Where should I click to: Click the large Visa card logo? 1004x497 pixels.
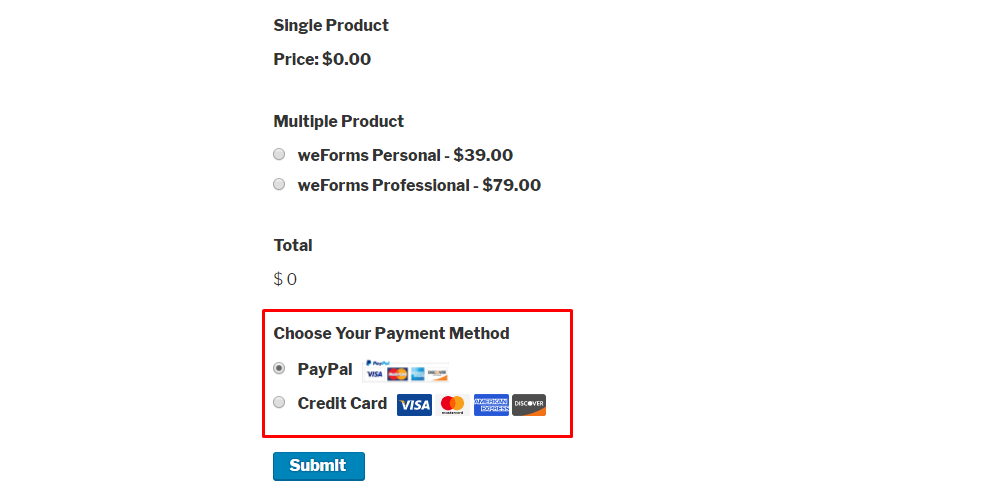tap(414, 405)
